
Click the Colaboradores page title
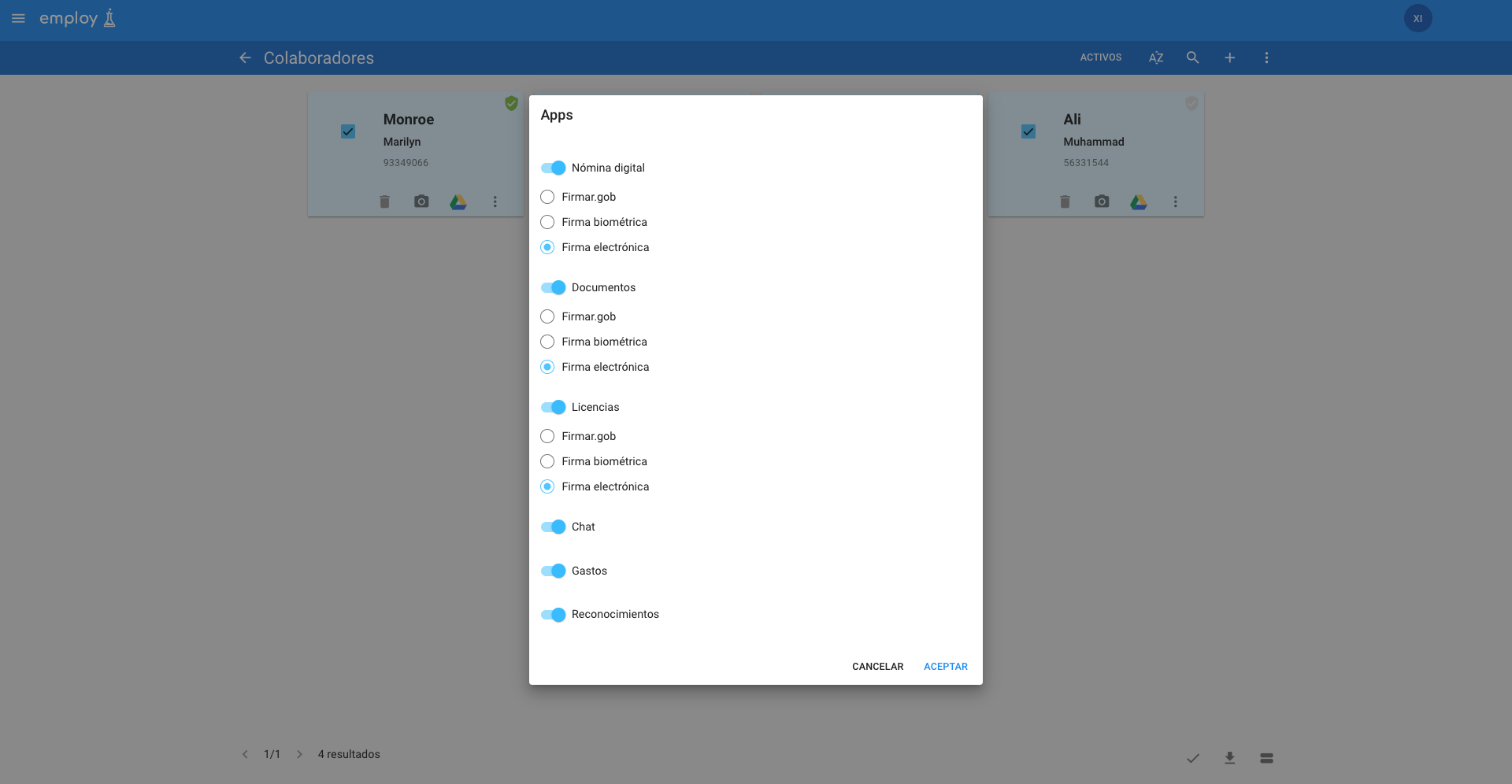[319, 58]
